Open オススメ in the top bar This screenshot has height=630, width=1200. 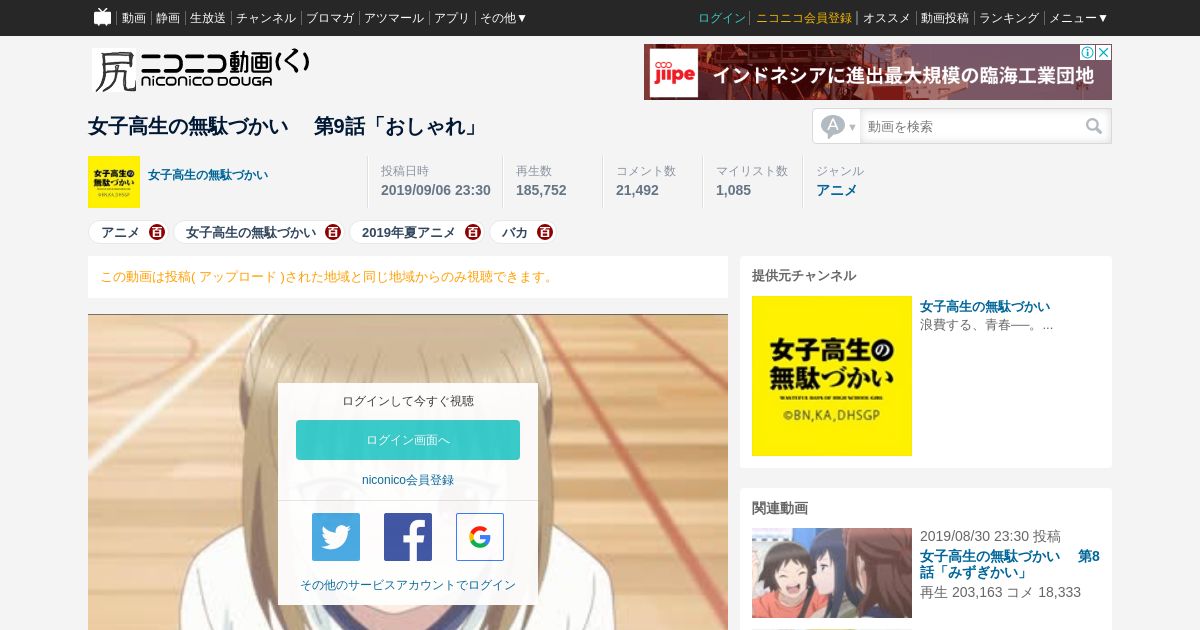[887, 18]
